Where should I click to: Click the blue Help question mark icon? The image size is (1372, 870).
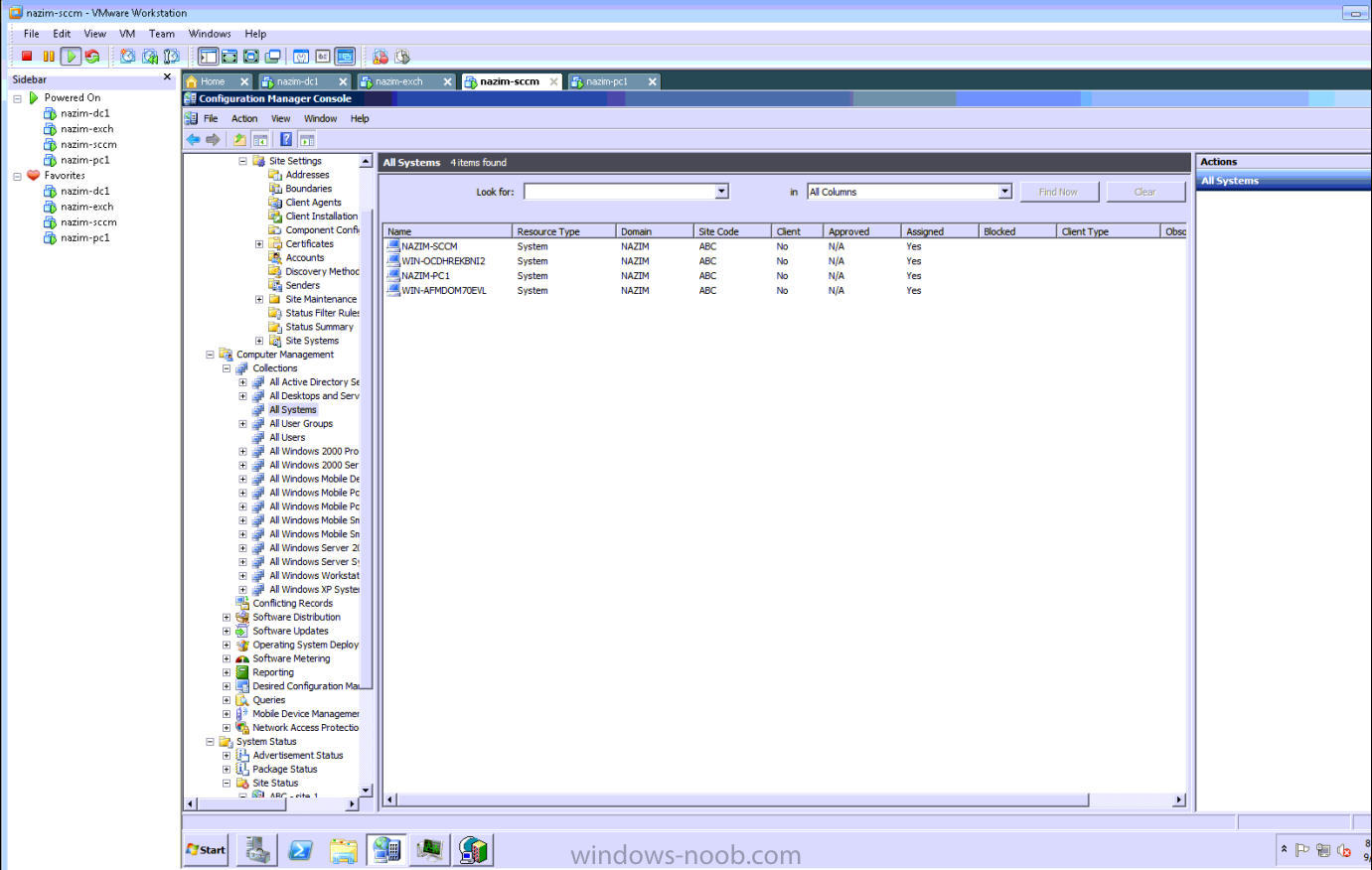(x=286, y=139)
